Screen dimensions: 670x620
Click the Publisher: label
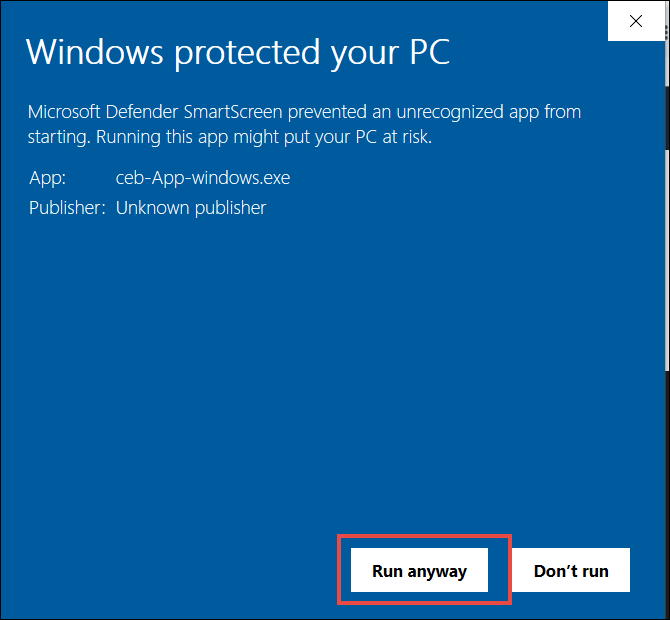[x=67, y=208]
